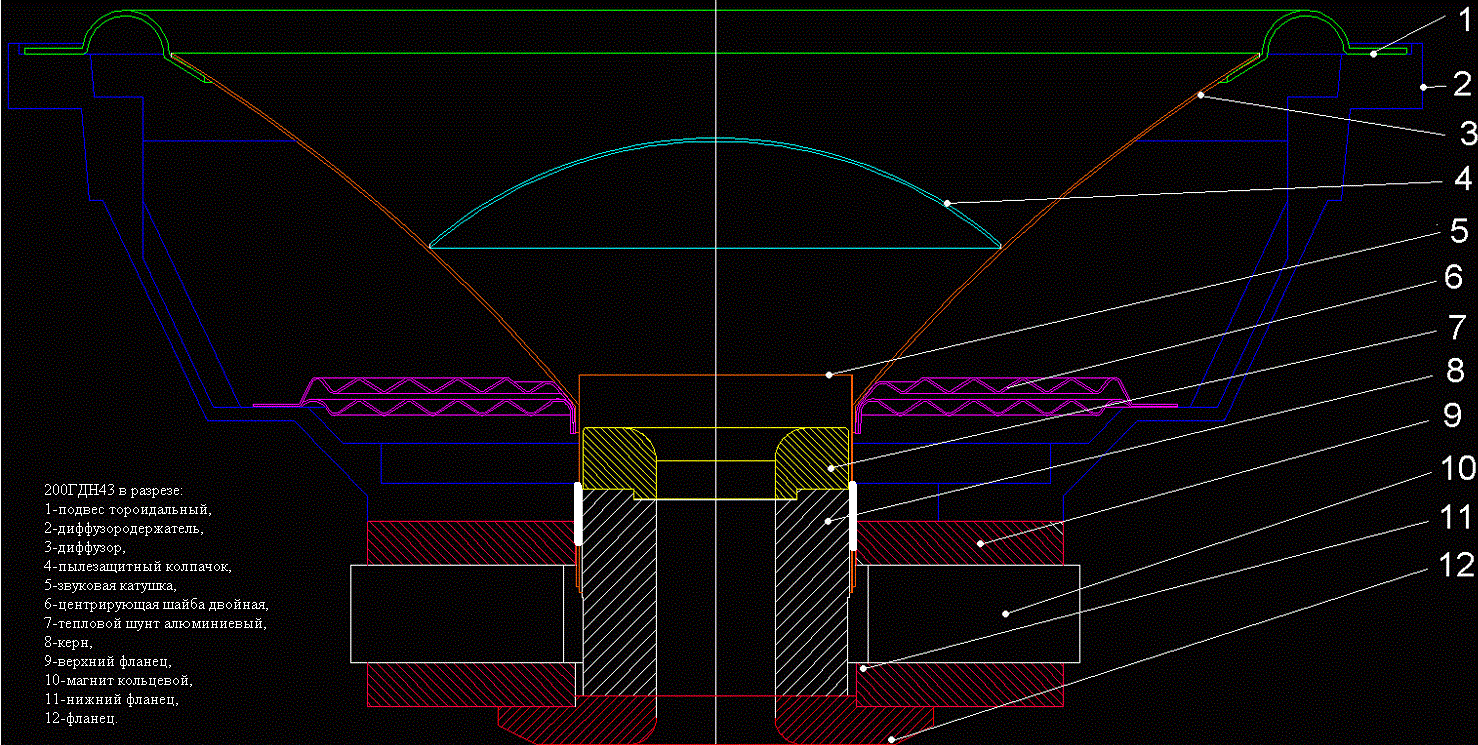This screenshot has width=1478, height=745.
Task: Pick legend line "8-керн,"
Action: click(x=69, y=642)
